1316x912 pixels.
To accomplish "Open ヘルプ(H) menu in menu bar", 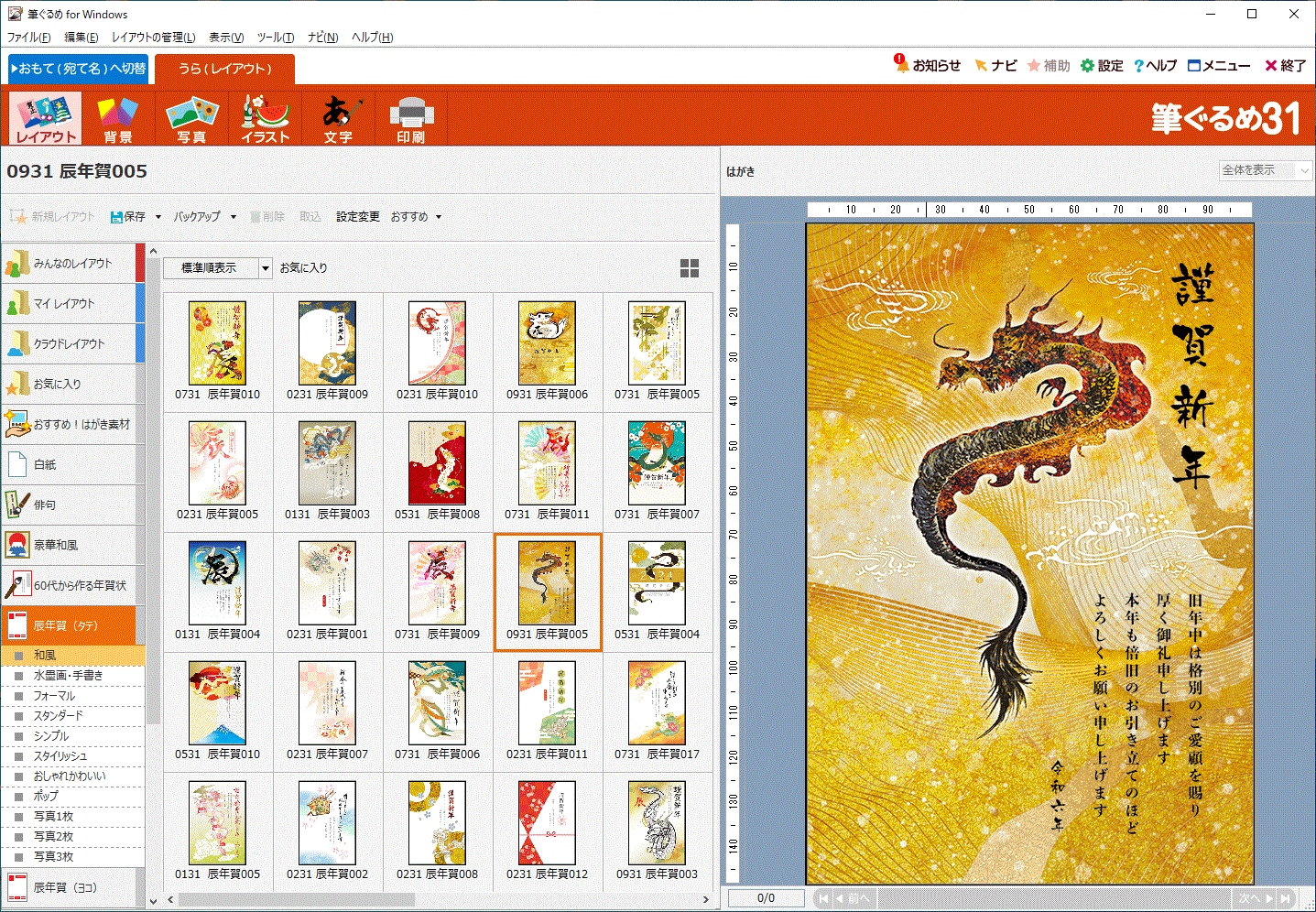I will click(x=372, y=38).
